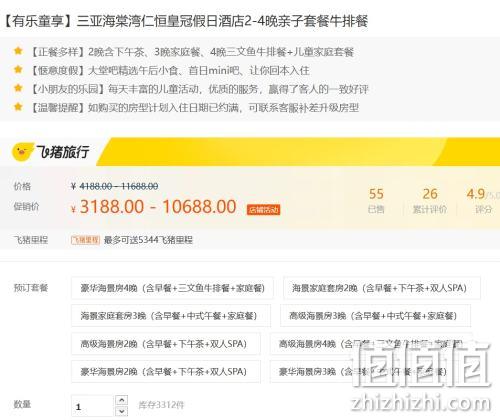The image size is (500, 420).
Task: Choose 高级海景房2晚 package option
Action: pos(166,344)
